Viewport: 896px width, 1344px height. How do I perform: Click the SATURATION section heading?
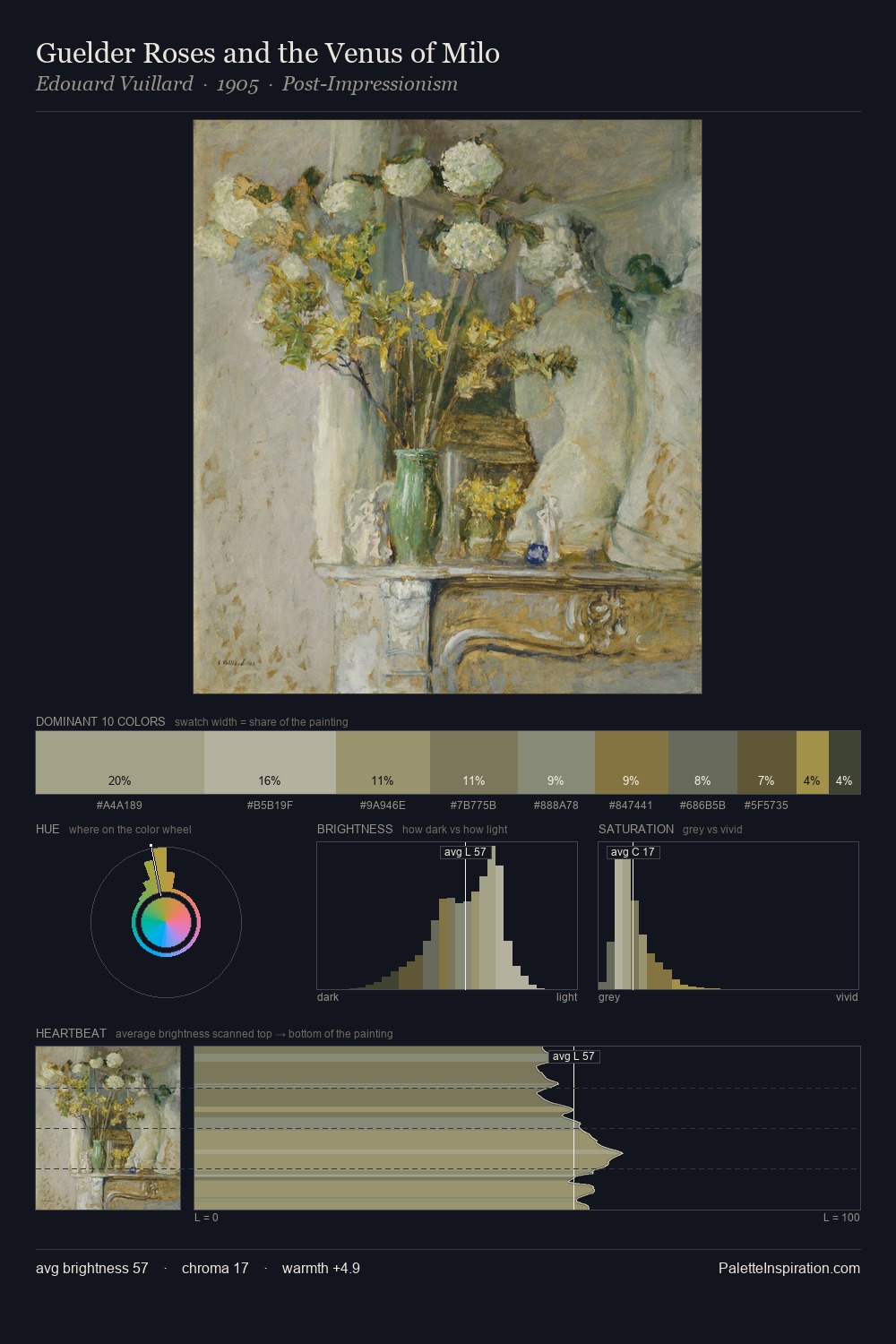pyautogui.click(x=636, y=829)
